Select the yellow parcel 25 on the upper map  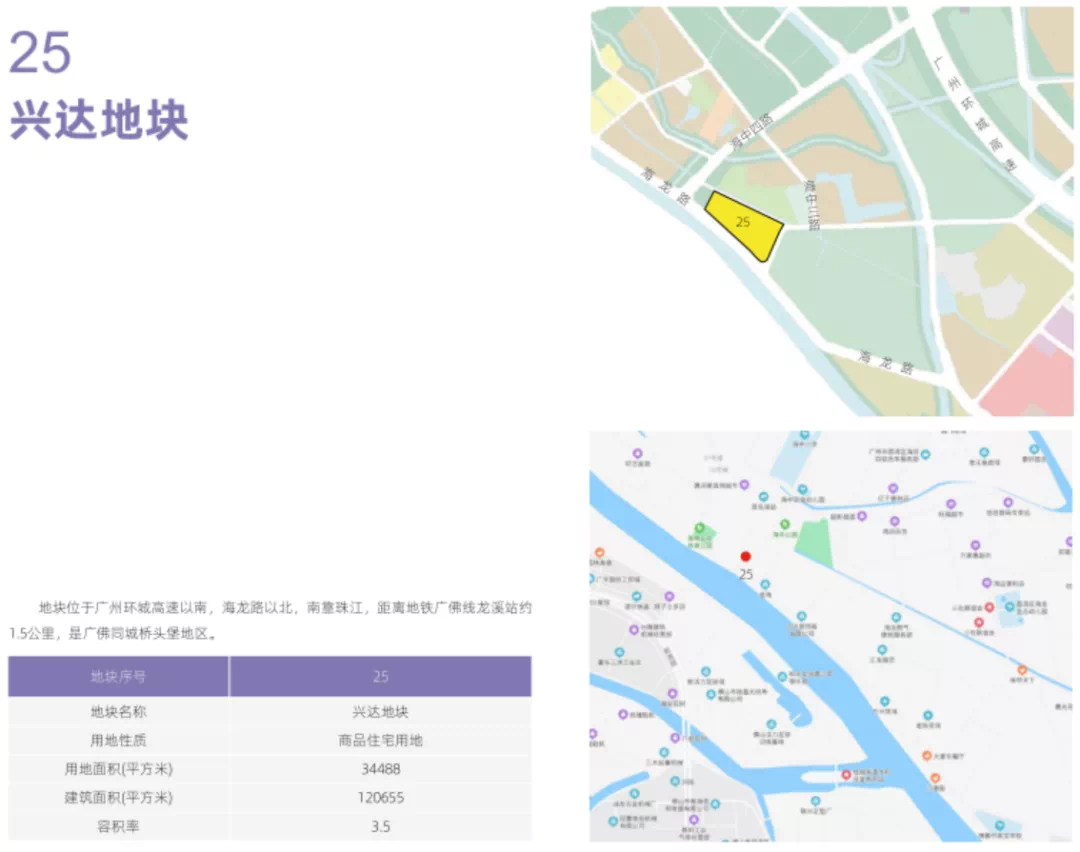pyautogui.click(x=745, y=226)
